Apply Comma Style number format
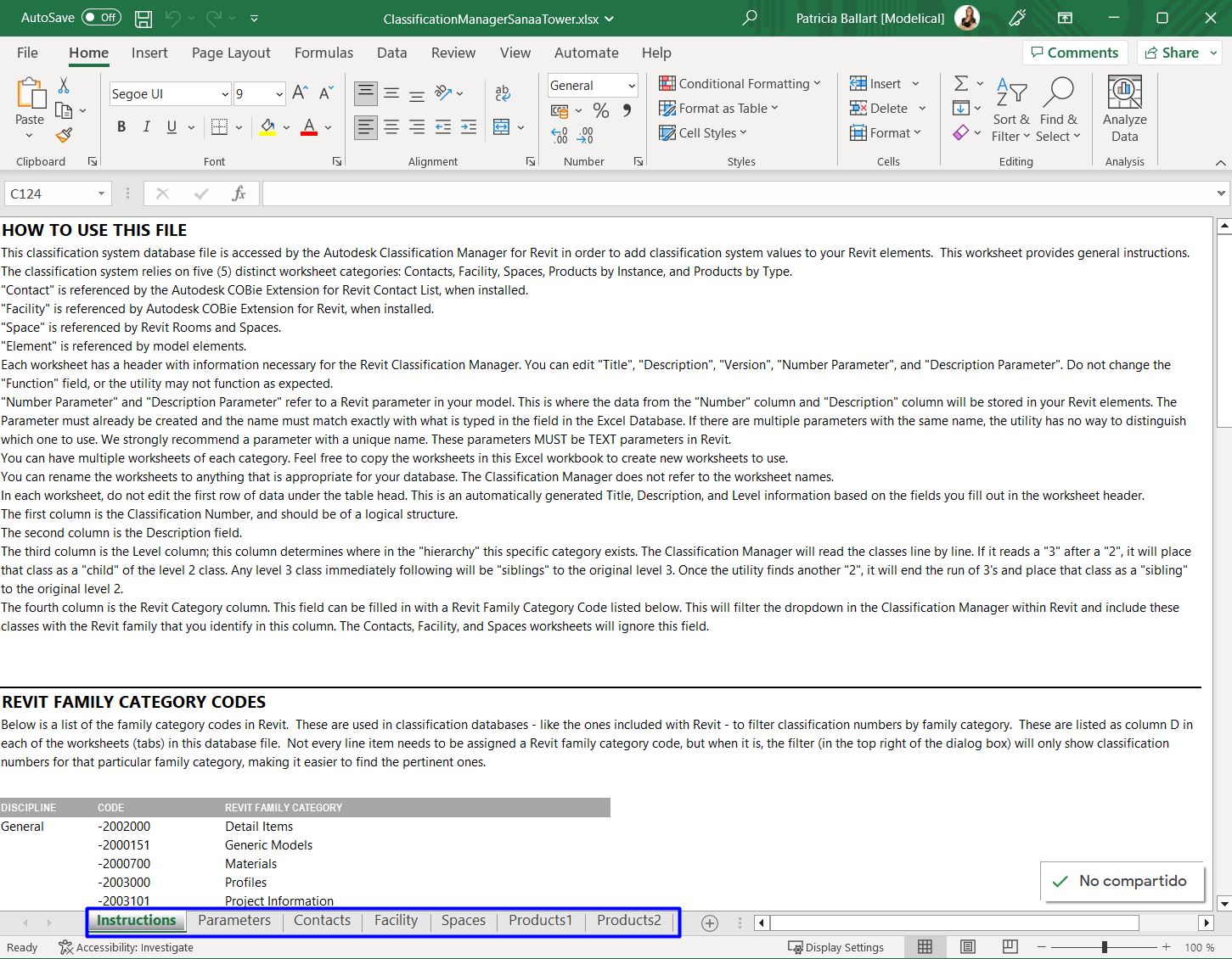Viewport: 1232px width, 959px height. [x=627, y=110]
